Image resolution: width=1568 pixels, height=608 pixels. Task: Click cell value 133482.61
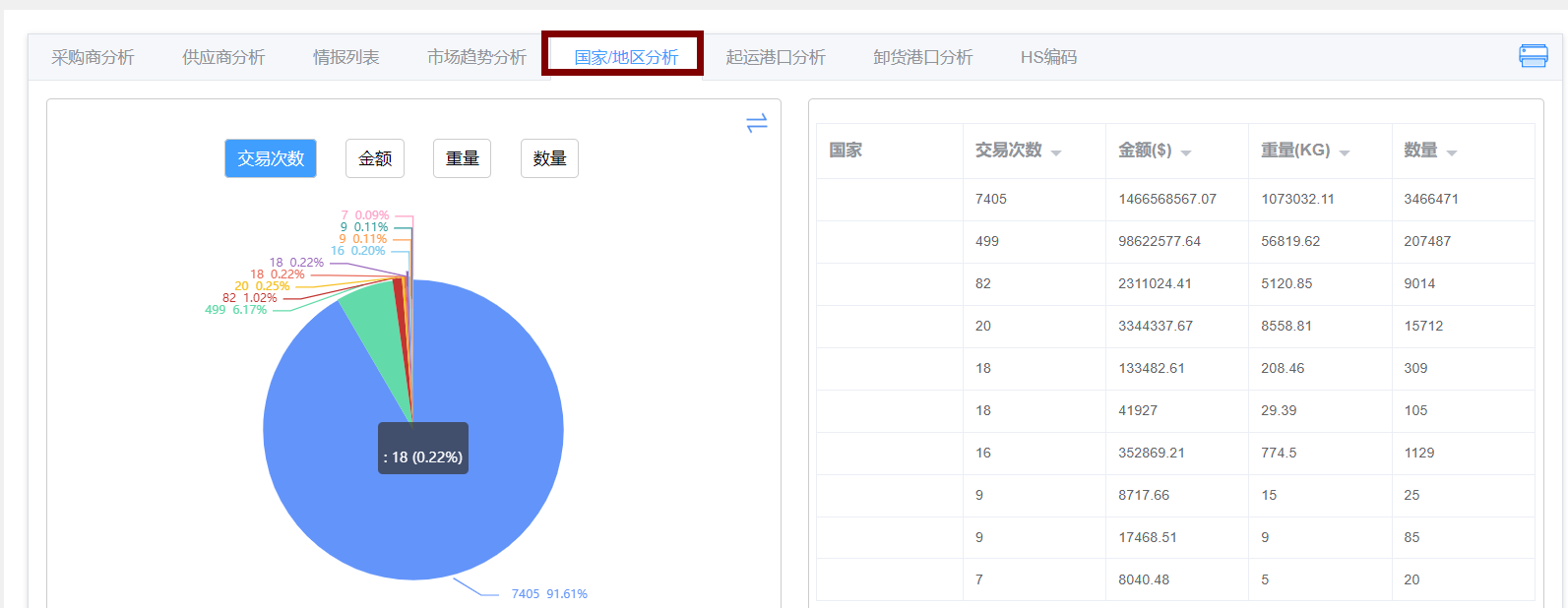click(x=1152, y=368)
